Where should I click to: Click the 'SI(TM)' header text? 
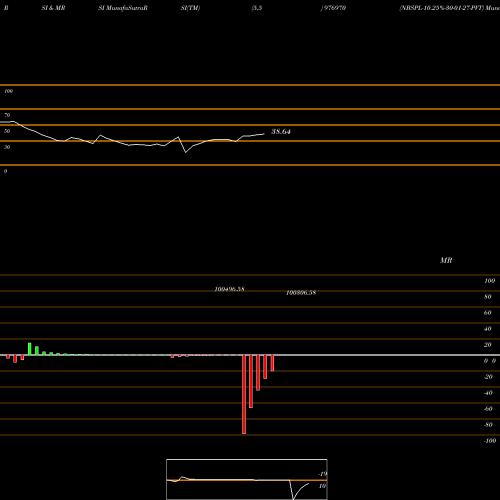tap(190, 8)
